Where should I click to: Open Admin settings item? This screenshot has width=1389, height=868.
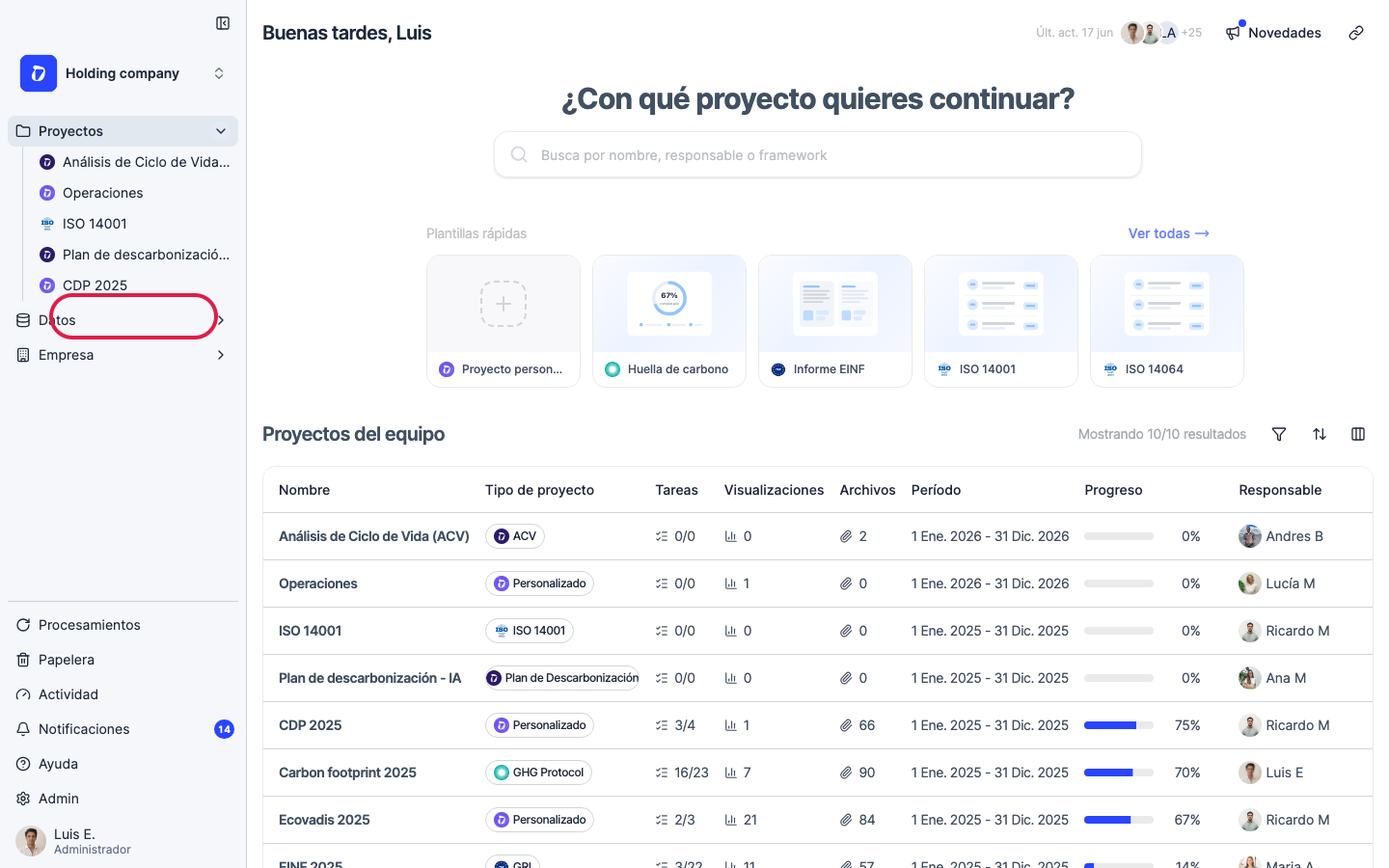coord(123,799)
